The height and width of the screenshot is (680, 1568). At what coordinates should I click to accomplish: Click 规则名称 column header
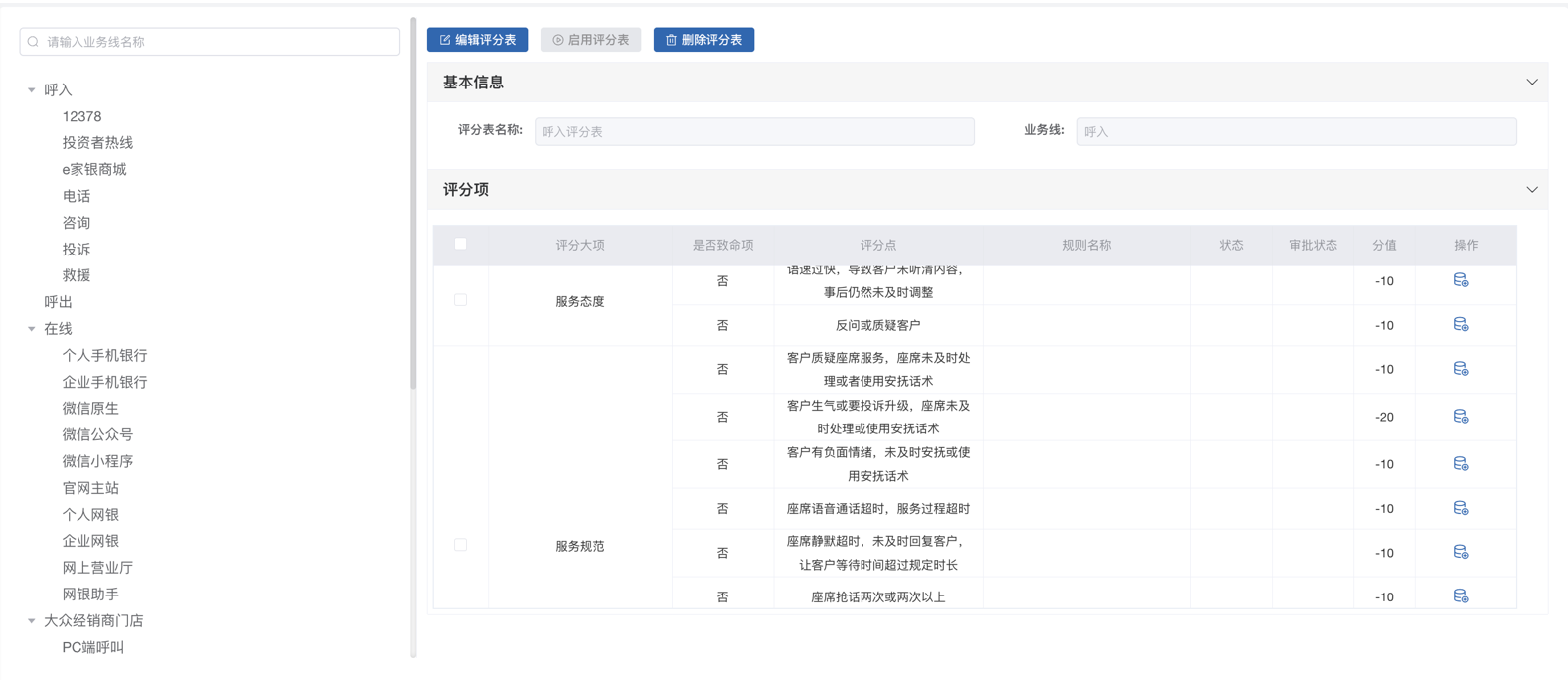pyautogui.click(x=1087, y=245)
